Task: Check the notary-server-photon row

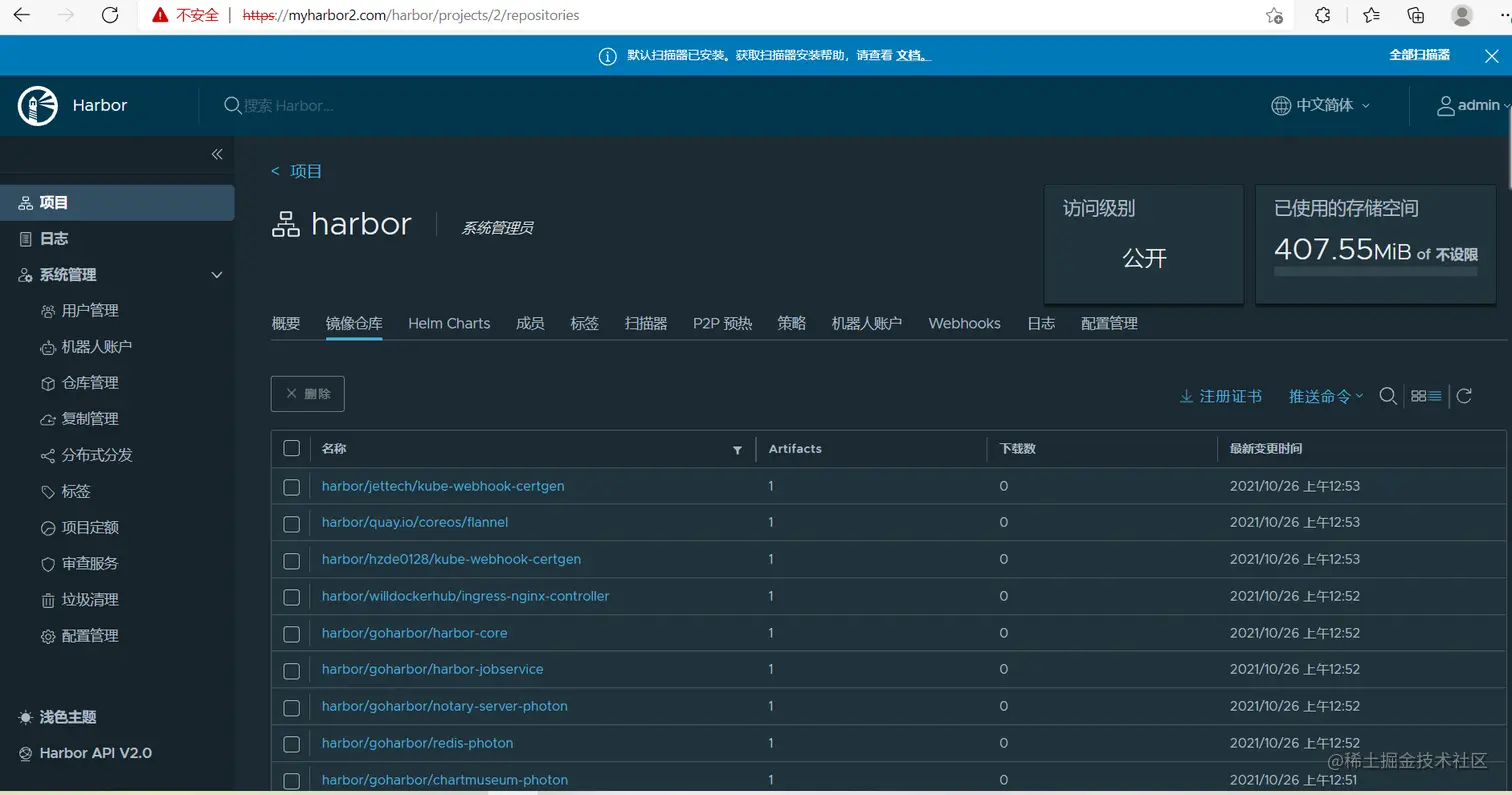Action: pos(291,708)
